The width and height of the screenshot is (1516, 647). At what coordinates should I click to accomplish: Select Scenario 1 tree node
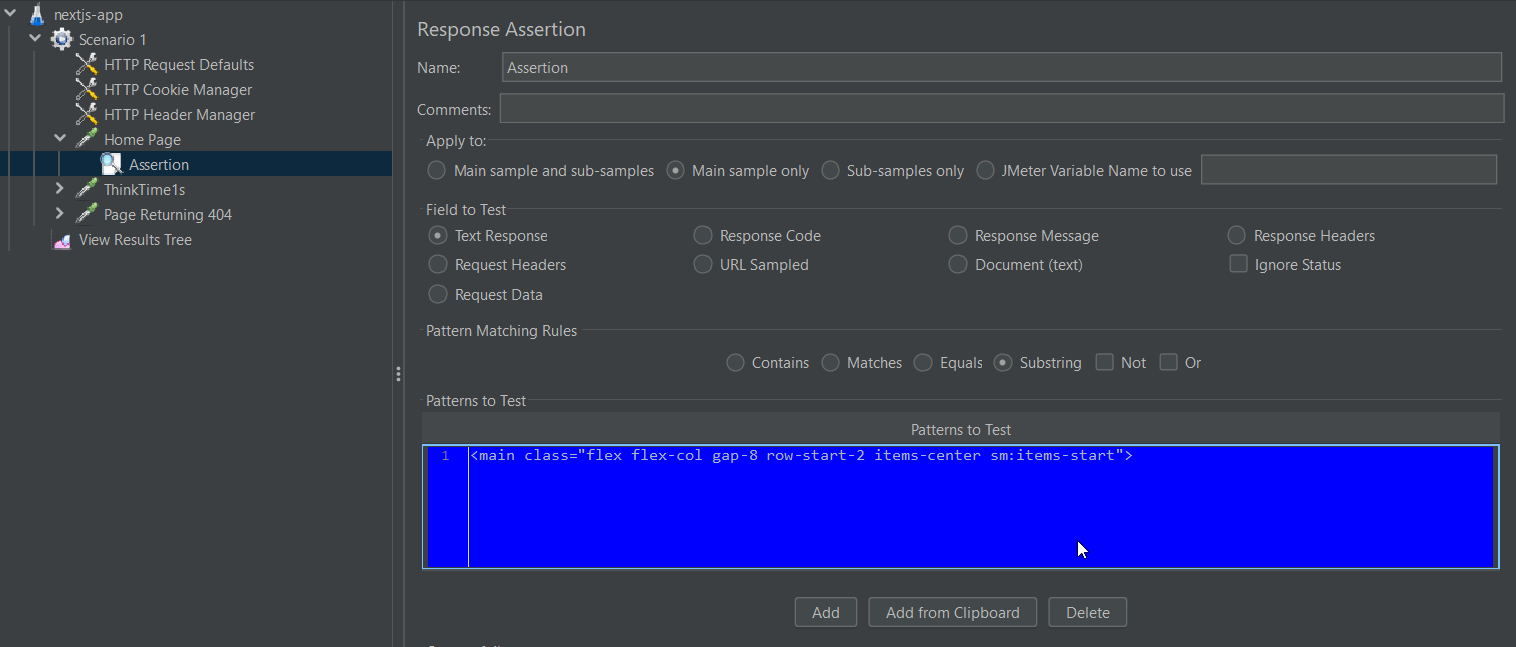(x=113, y=40)
